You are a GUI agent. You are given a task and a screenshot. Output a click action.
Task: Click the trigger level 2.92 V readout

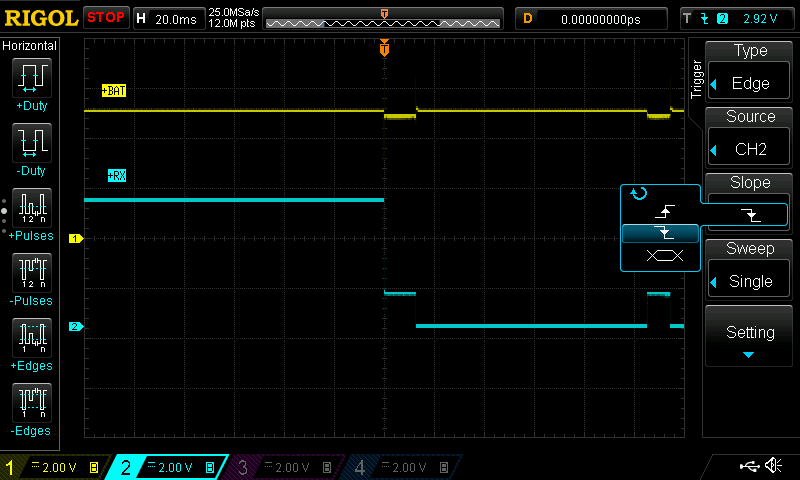point(760,19)
